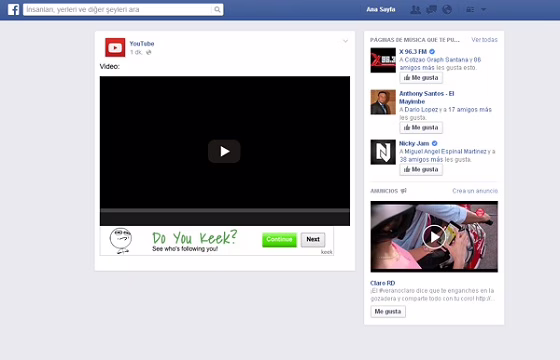The height and width of the screenshot is (360, 560).
Task: Open Miguel Angel Espinal Martinez link
Action: coord(445,151)
